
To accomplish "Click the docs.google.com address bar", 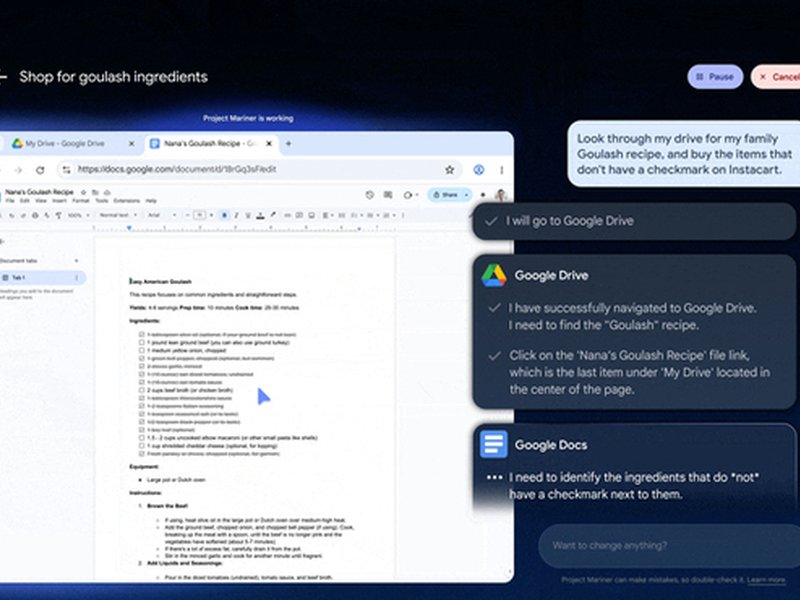I will point(260,169).
